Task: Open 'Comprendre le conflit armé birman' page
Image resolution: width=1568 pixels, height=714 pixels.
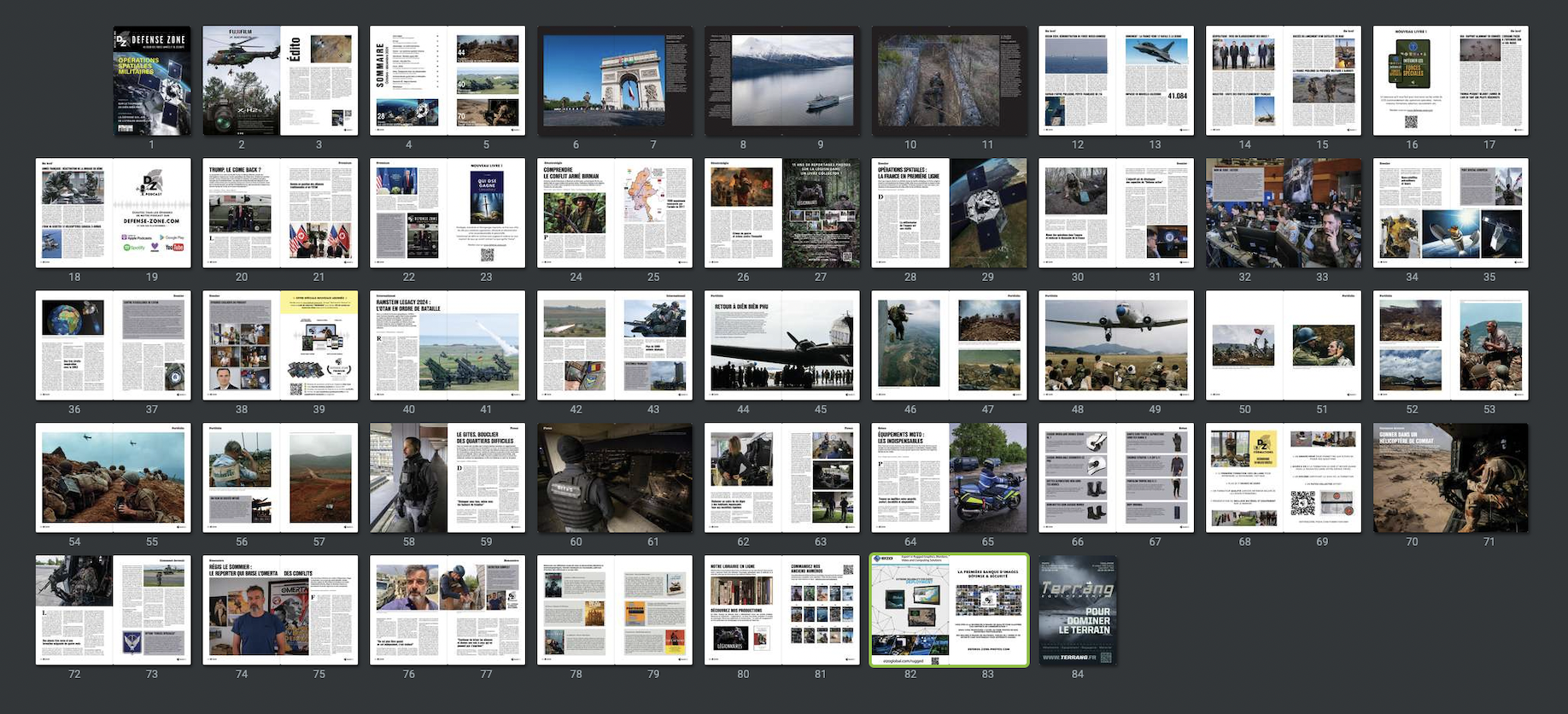Action: 576,213
